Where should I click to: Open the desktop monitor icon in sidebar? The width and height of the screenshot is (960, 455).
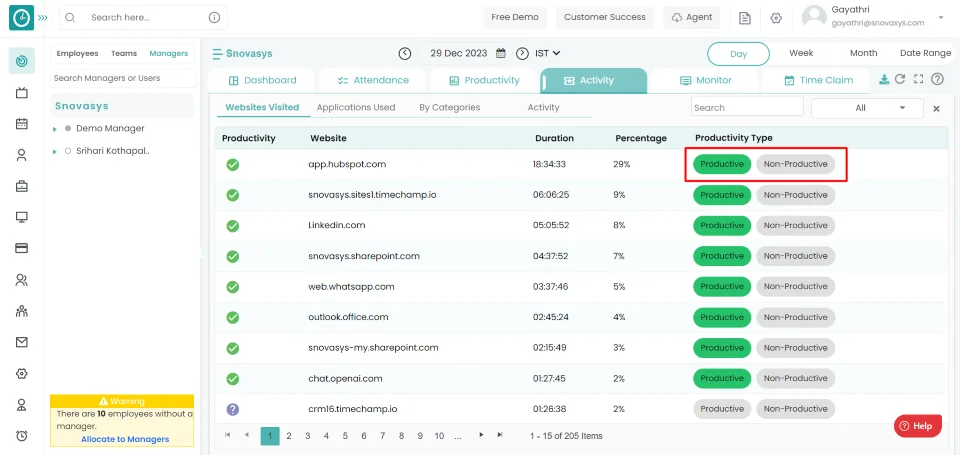click(x=21, y=217)
